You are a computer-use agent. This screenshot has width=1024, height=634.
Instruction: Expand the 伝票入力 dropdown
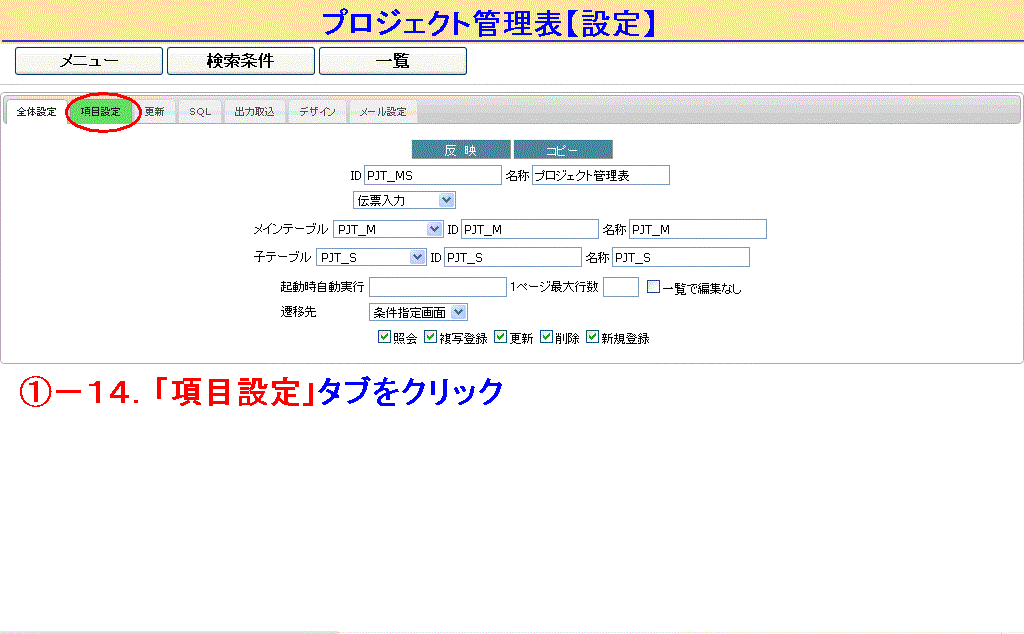[x=404, y=201]
